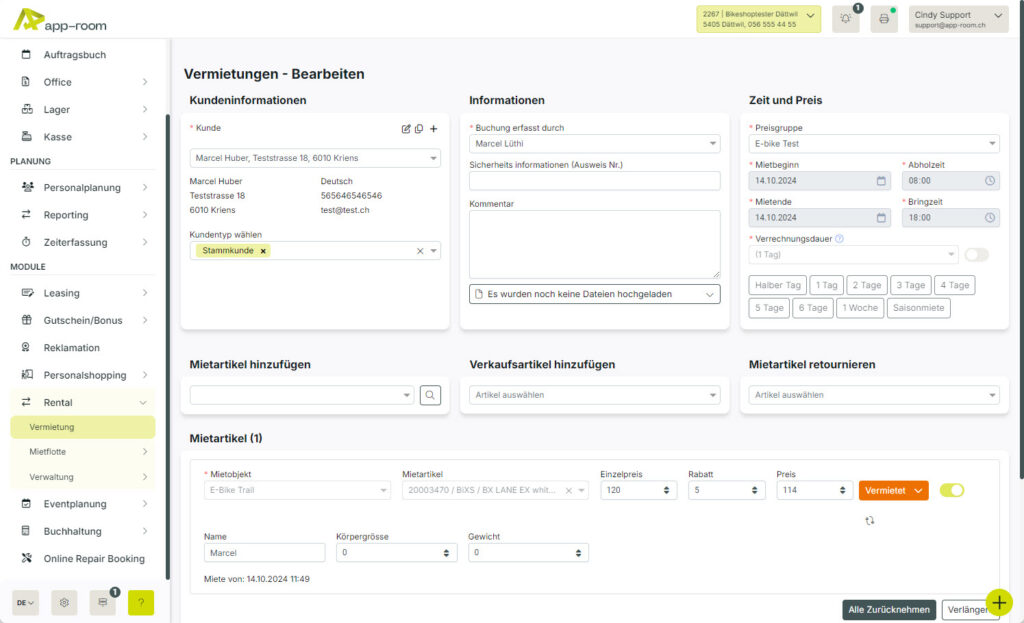
Task: Click the search magnifier in Mietartikel hinzufügen
Action: point(430,395)
